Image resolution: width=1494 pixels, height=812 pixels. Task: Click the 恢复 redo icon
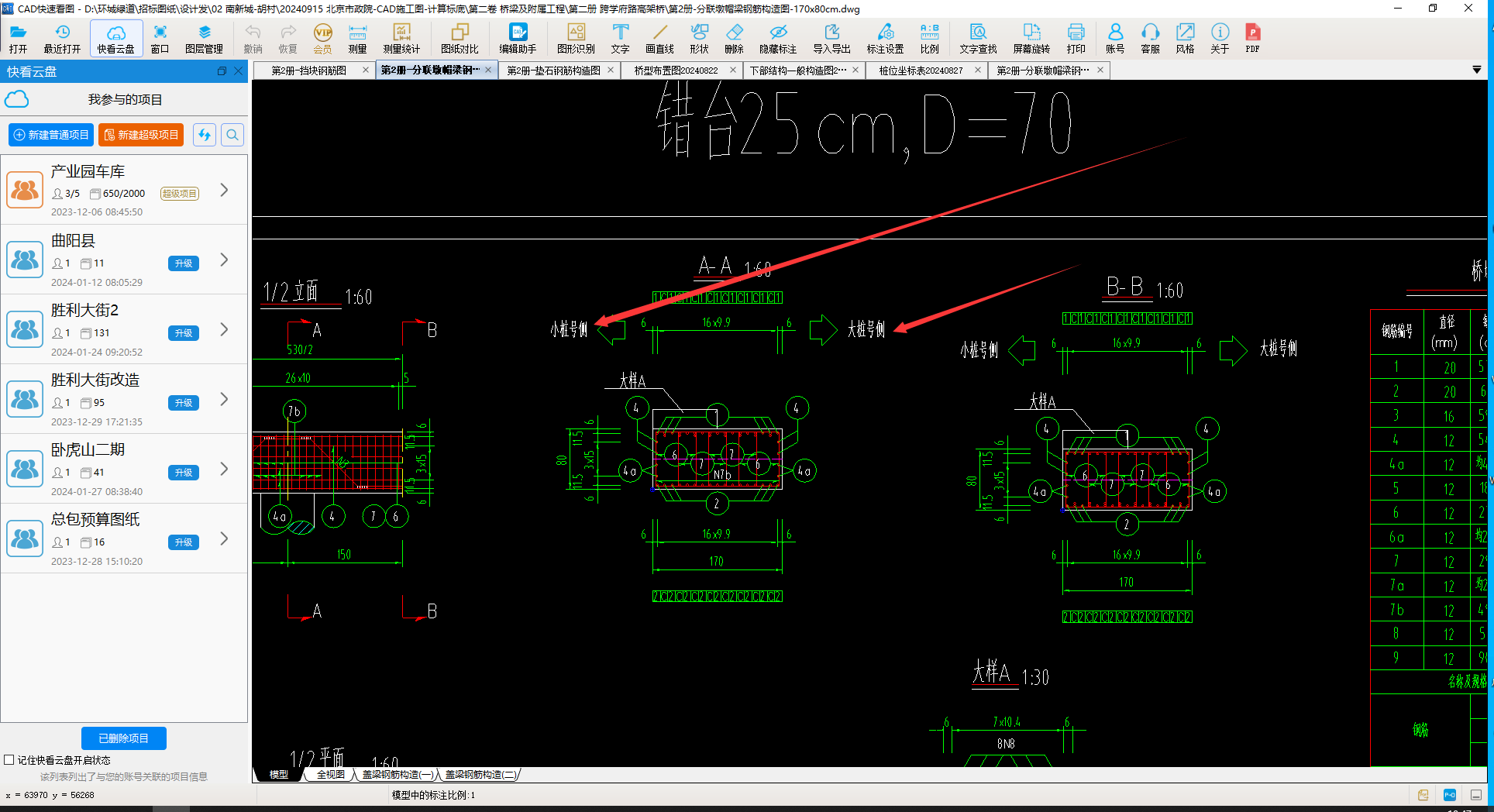(x=287, y=38)
